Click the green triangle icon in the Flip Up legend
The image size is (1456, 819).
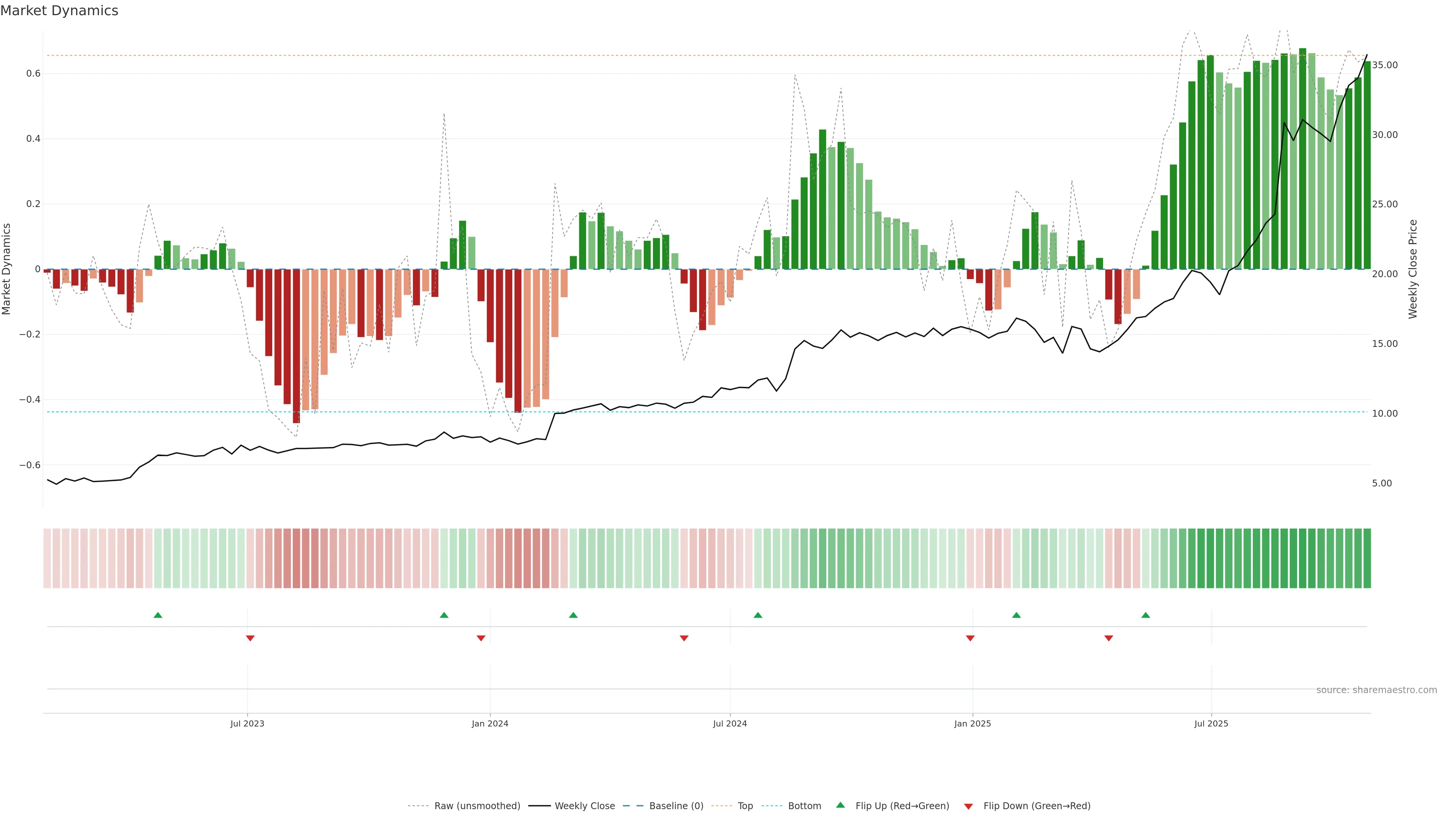(x=841, y=805)
